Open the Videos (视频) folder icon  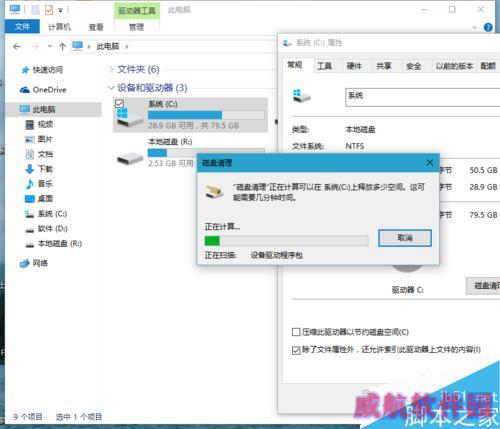coord(30,125)
